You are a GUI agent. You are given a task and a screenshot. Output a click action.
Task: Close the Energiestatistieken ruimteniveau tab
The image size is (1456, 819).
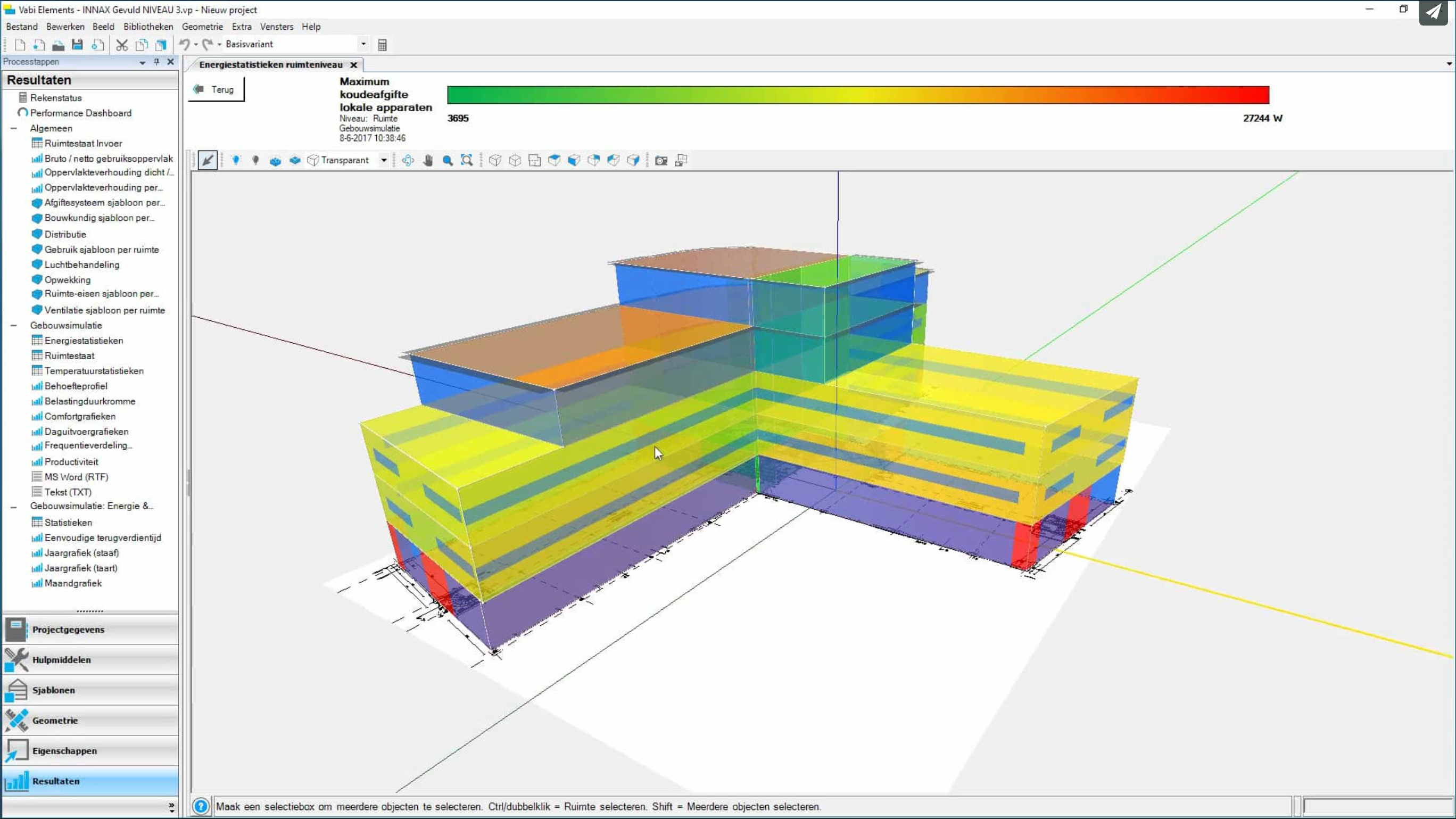tap(354, 65)
